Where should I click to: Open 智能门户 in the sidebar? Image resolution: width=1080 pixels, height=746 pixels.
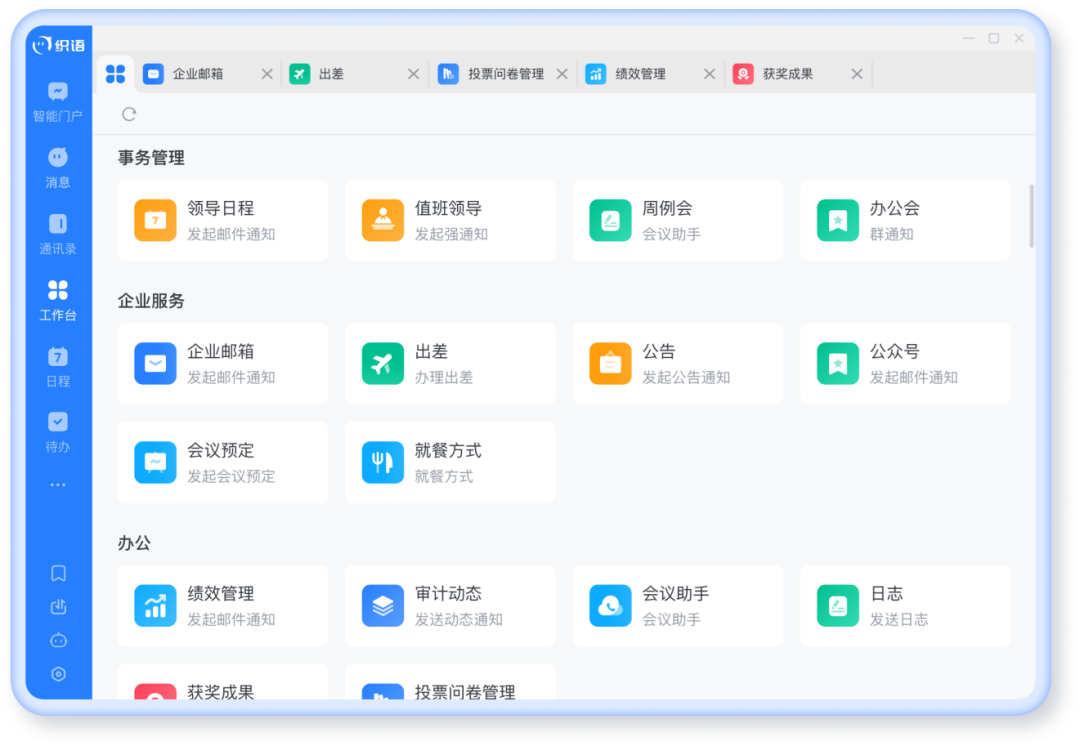pyautogui.click(x=58, y=101)
